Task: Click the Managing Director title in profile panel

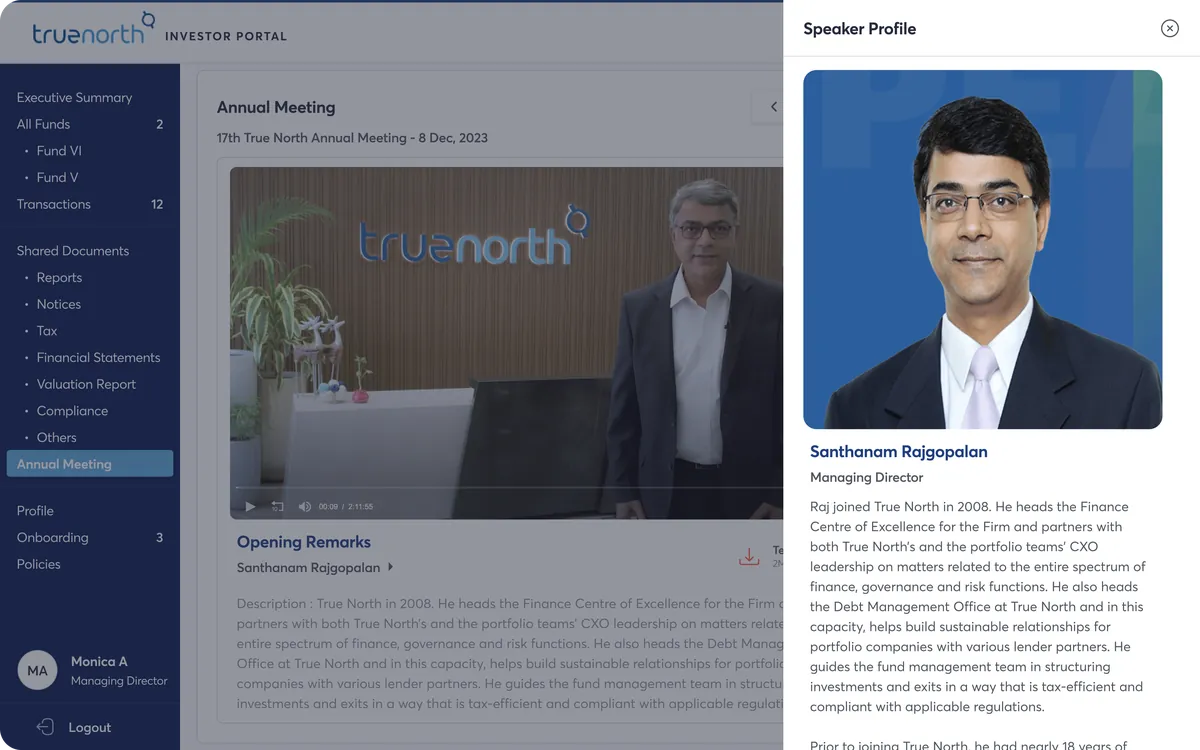Action: pyautogui.click(x=866, y=478)
